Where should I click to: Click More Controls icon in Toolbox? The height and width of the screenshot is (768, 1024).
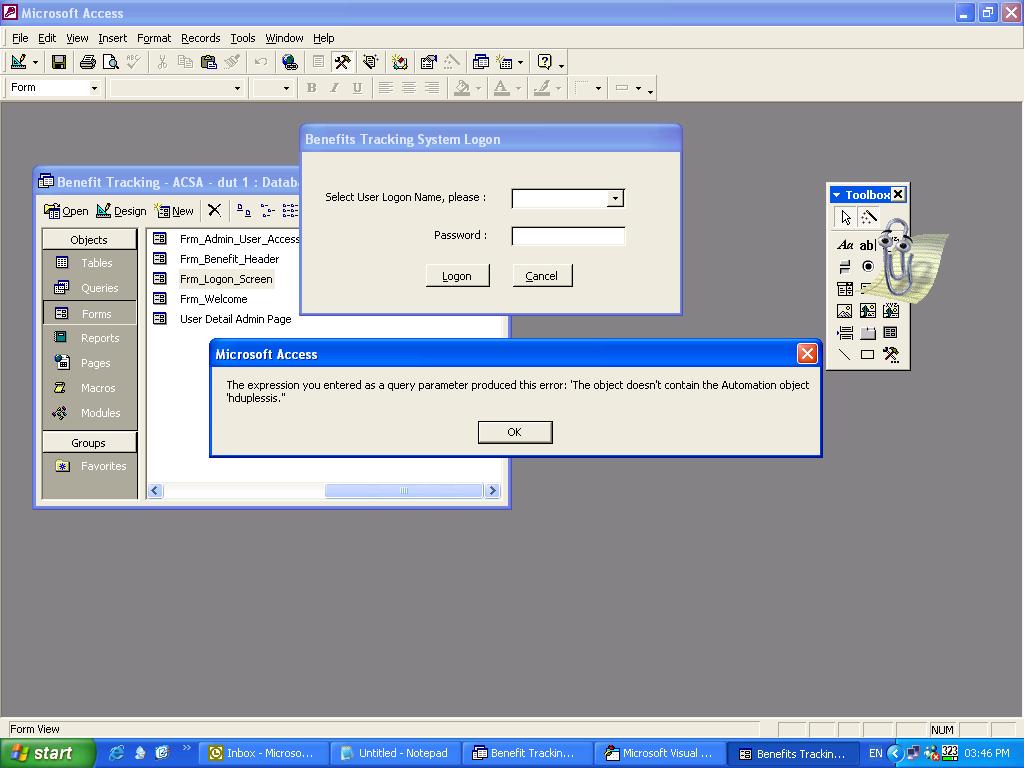[x=891, y=355]
